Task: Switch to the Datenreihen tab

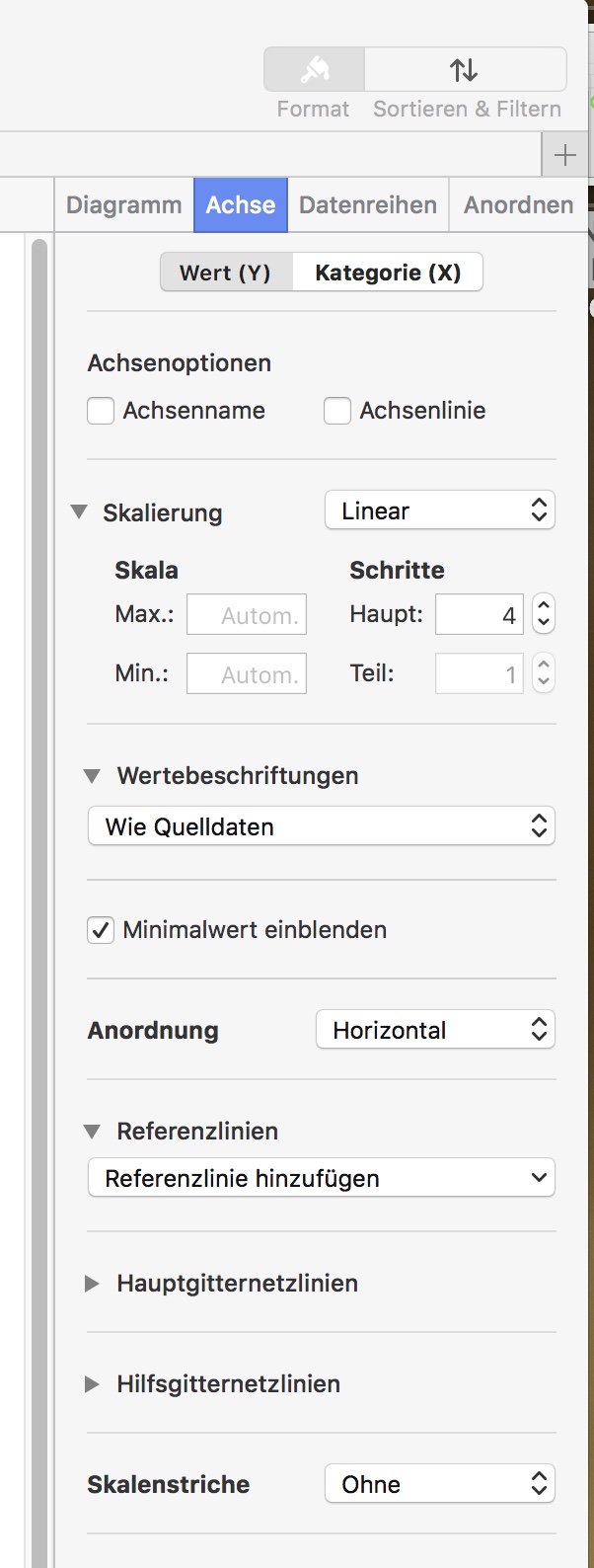Action: (368, 205)
